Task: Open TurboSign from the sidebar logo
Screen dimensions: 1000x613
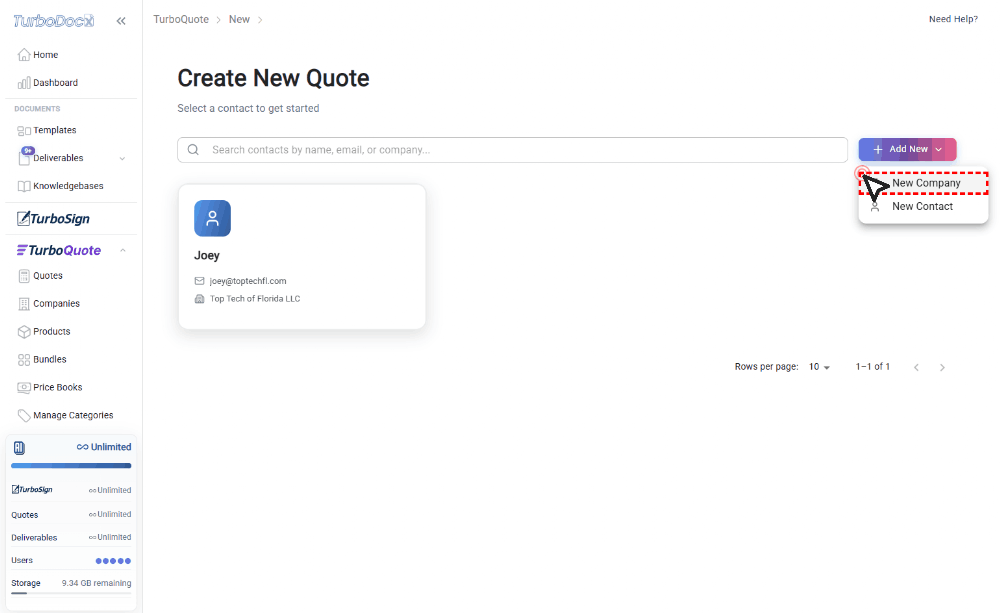Action: point(54,219)
